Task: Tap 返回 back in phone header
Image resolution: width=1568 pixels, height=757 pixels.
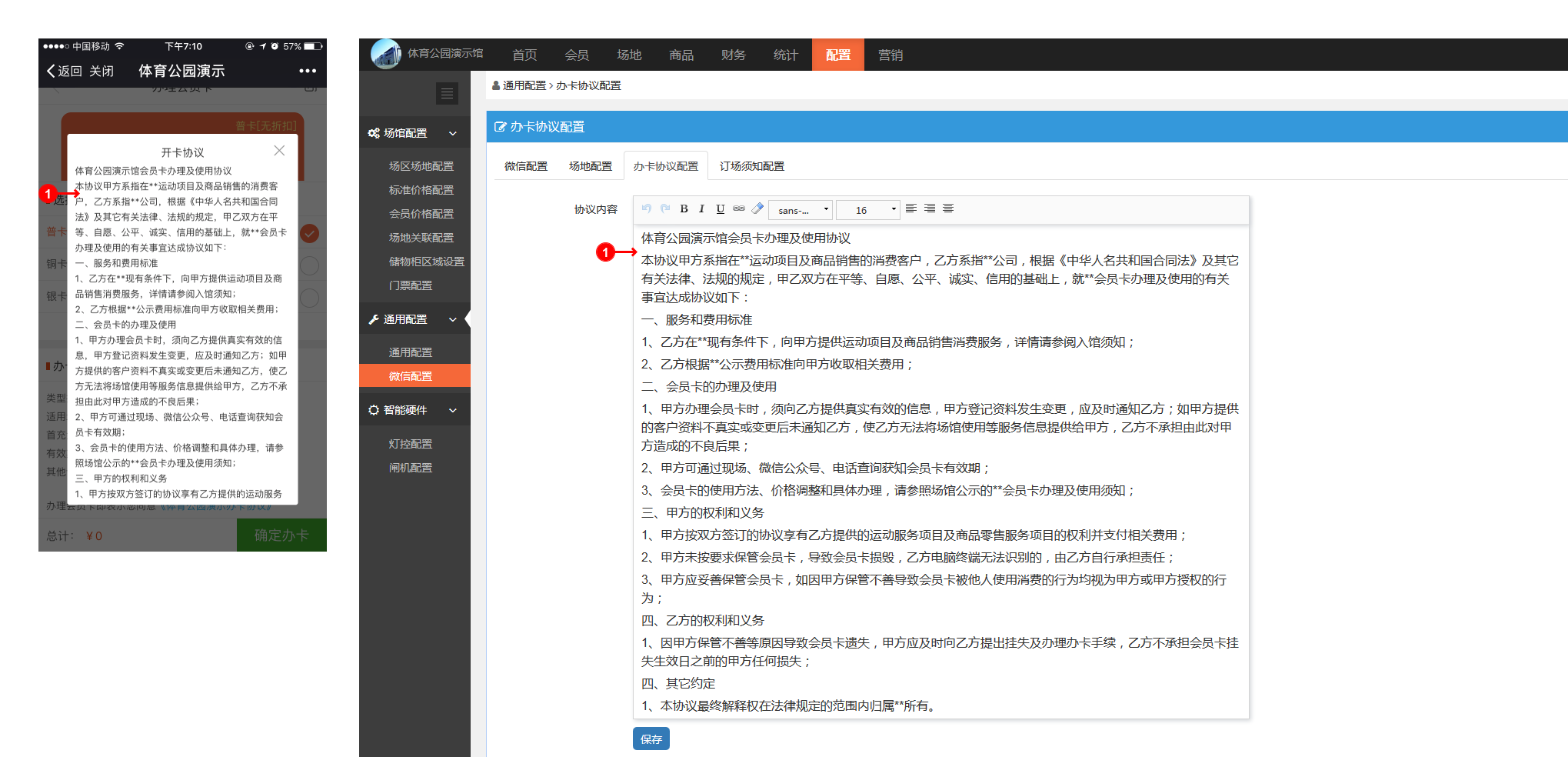Action: pyautogui.click(x=65, y=71)
